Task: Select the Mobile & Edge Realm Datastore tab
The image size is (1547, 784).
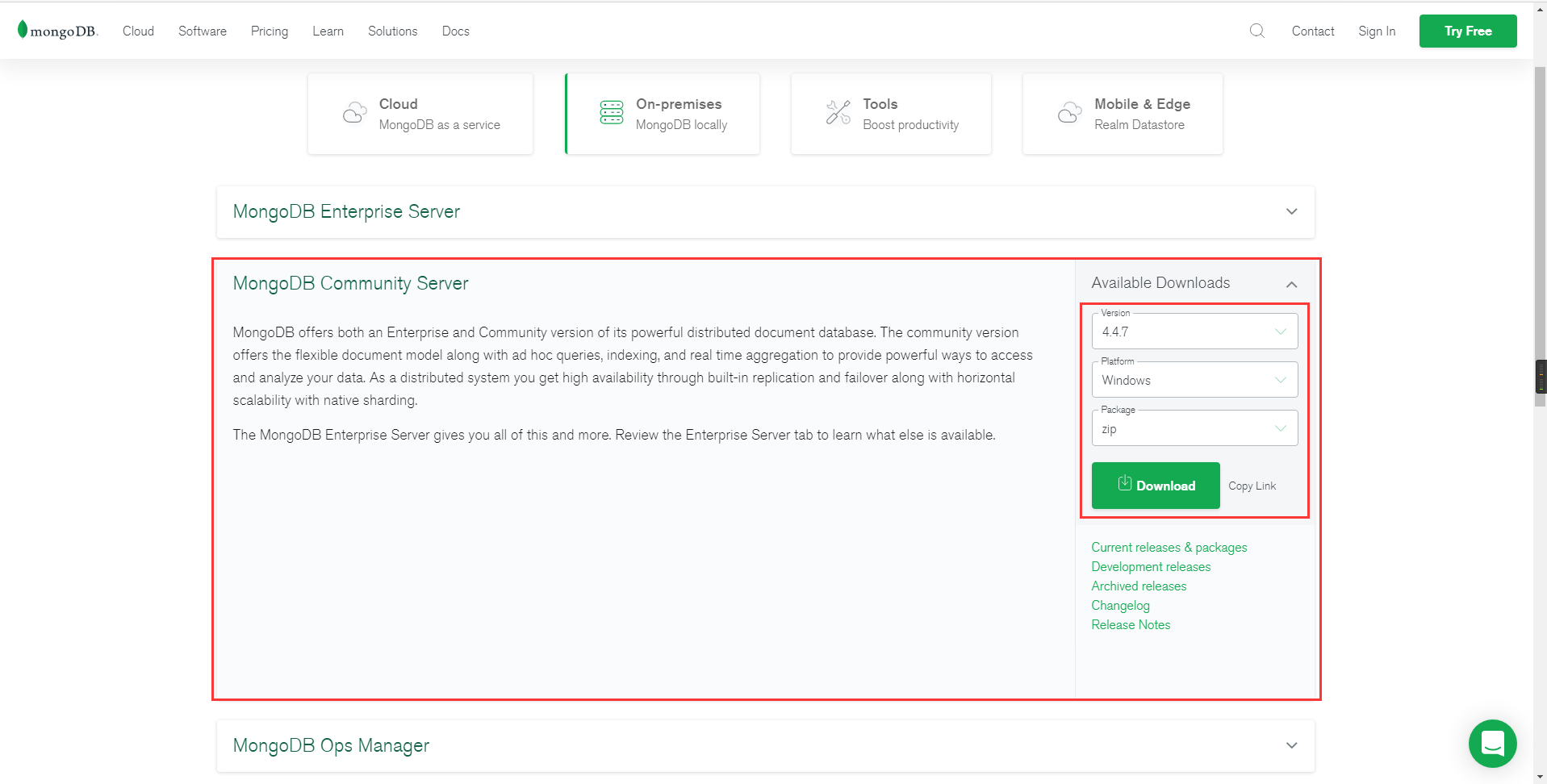Action: point(1123,114)
